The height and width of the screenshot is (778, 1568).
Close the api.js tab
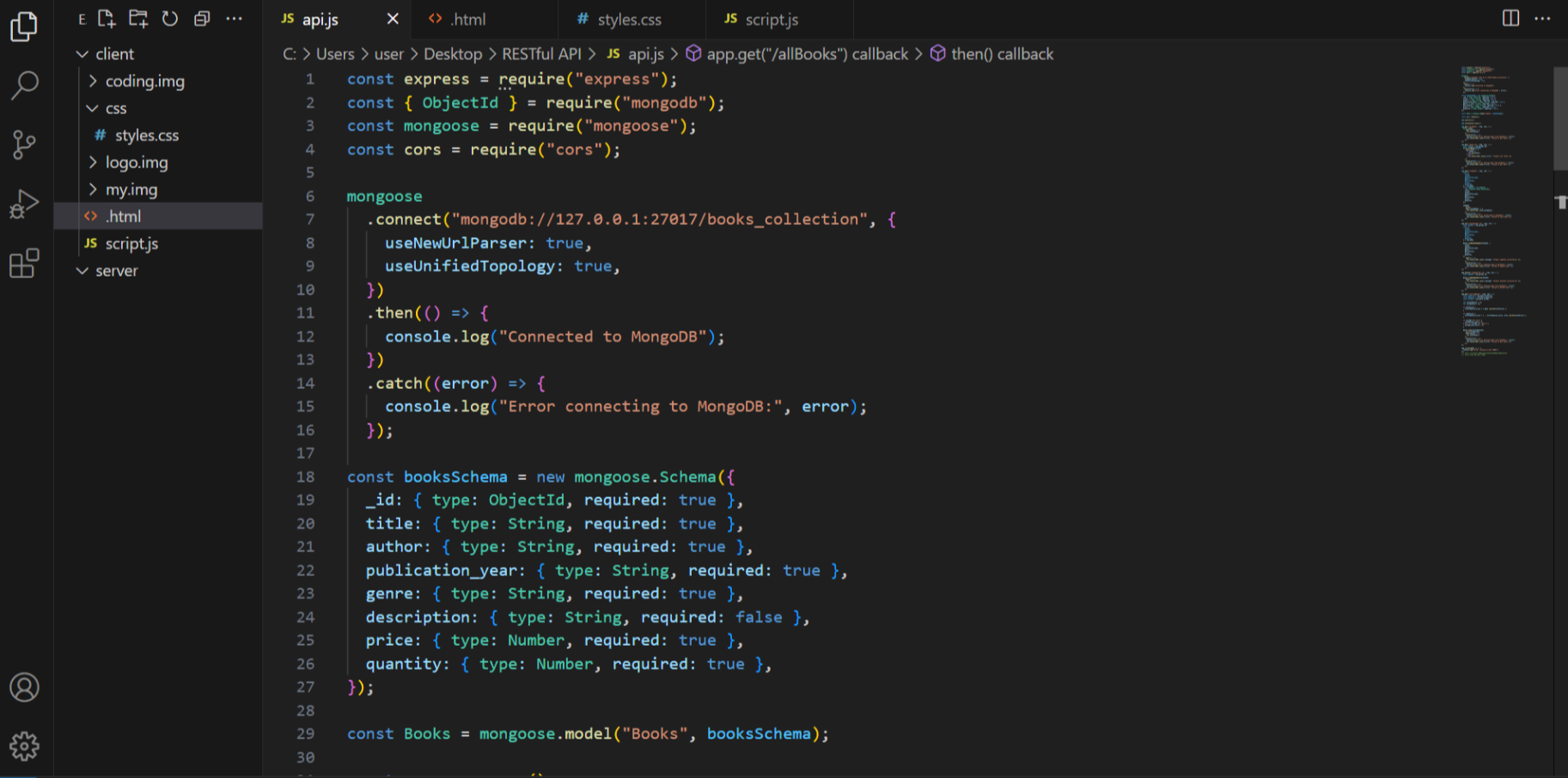(x=393, y=19)
